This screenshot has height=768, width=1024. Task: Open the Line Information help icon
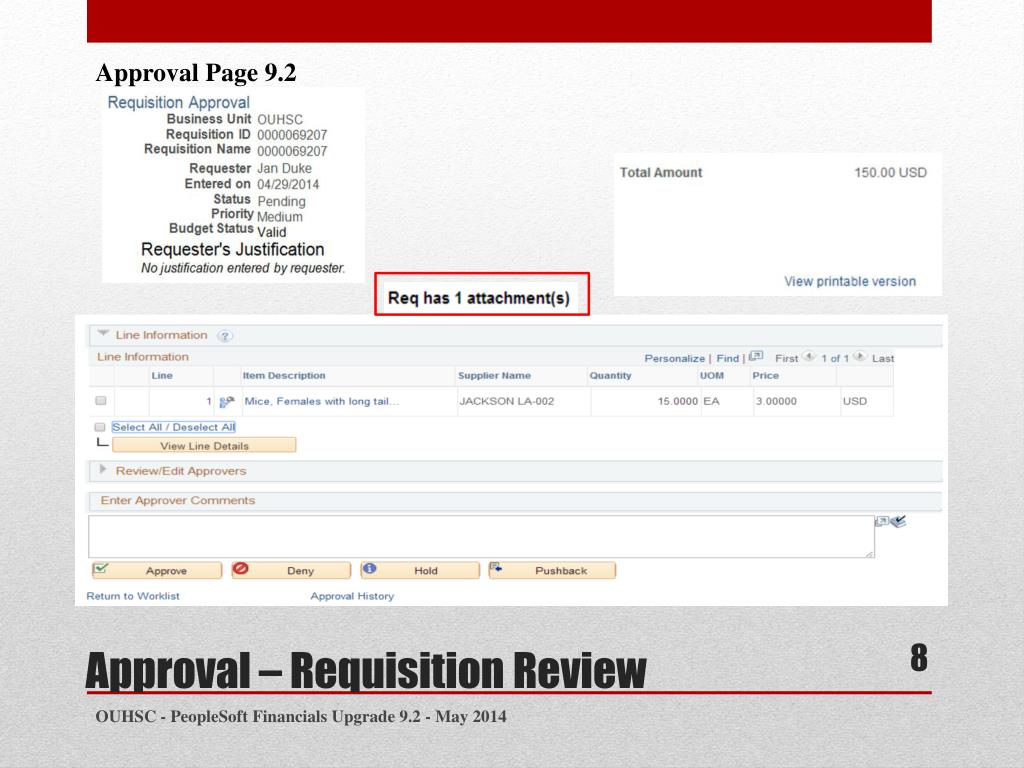pos(225,336)
